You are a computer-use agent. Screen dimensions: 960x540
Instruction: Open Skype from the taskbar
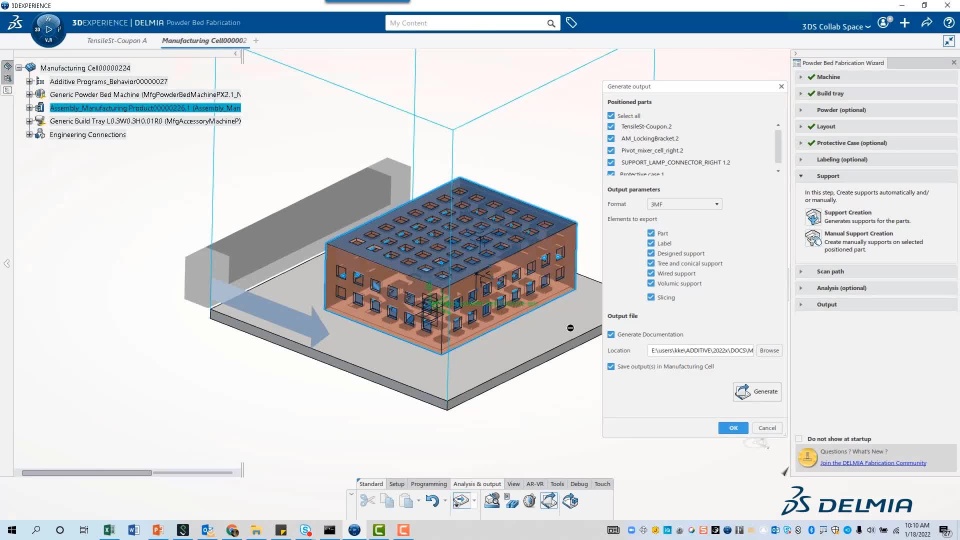[305, 530]
